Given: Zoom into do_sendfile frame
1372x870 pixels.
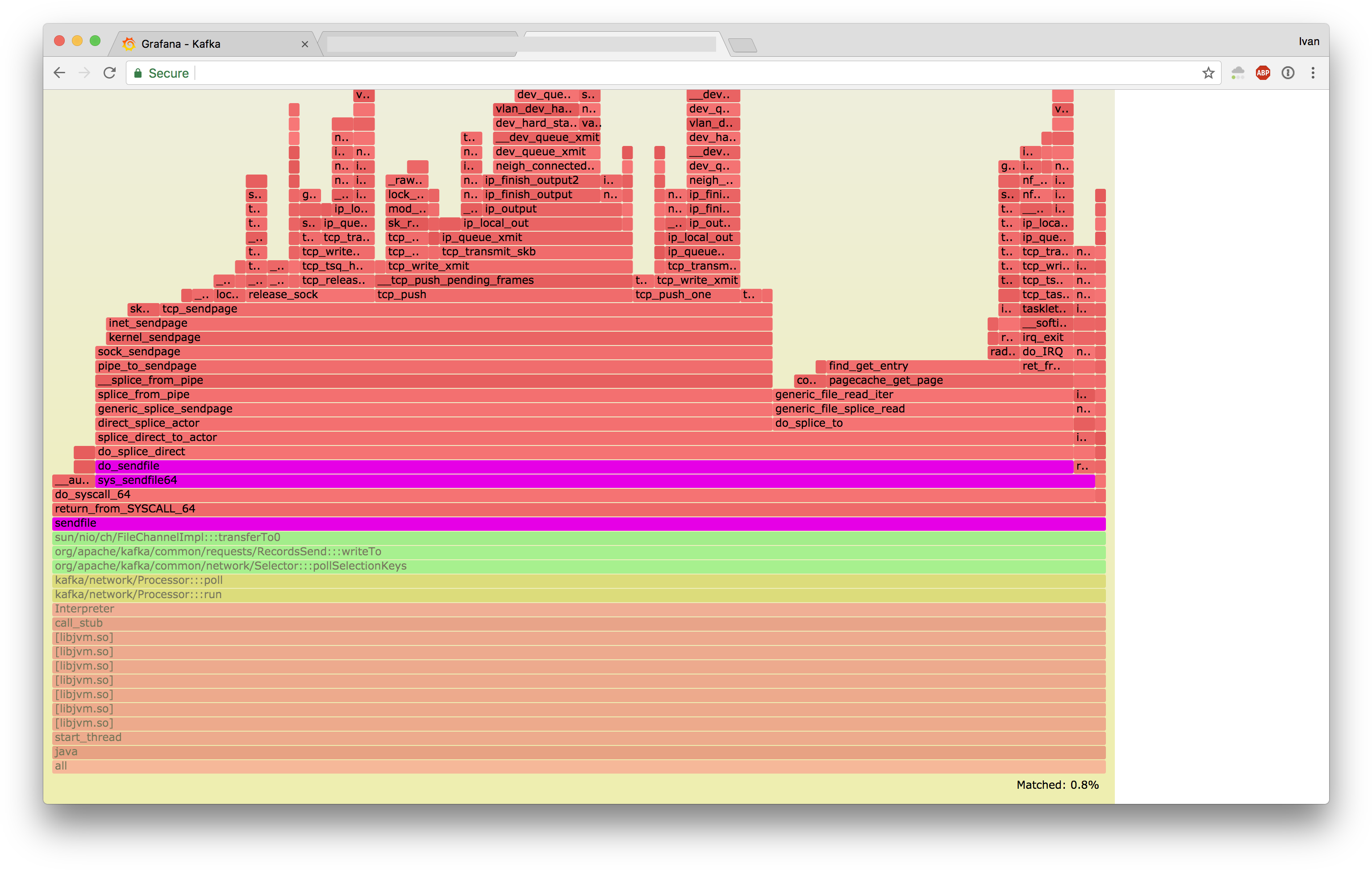Looking at the screenshot, I should click(570, 466).
